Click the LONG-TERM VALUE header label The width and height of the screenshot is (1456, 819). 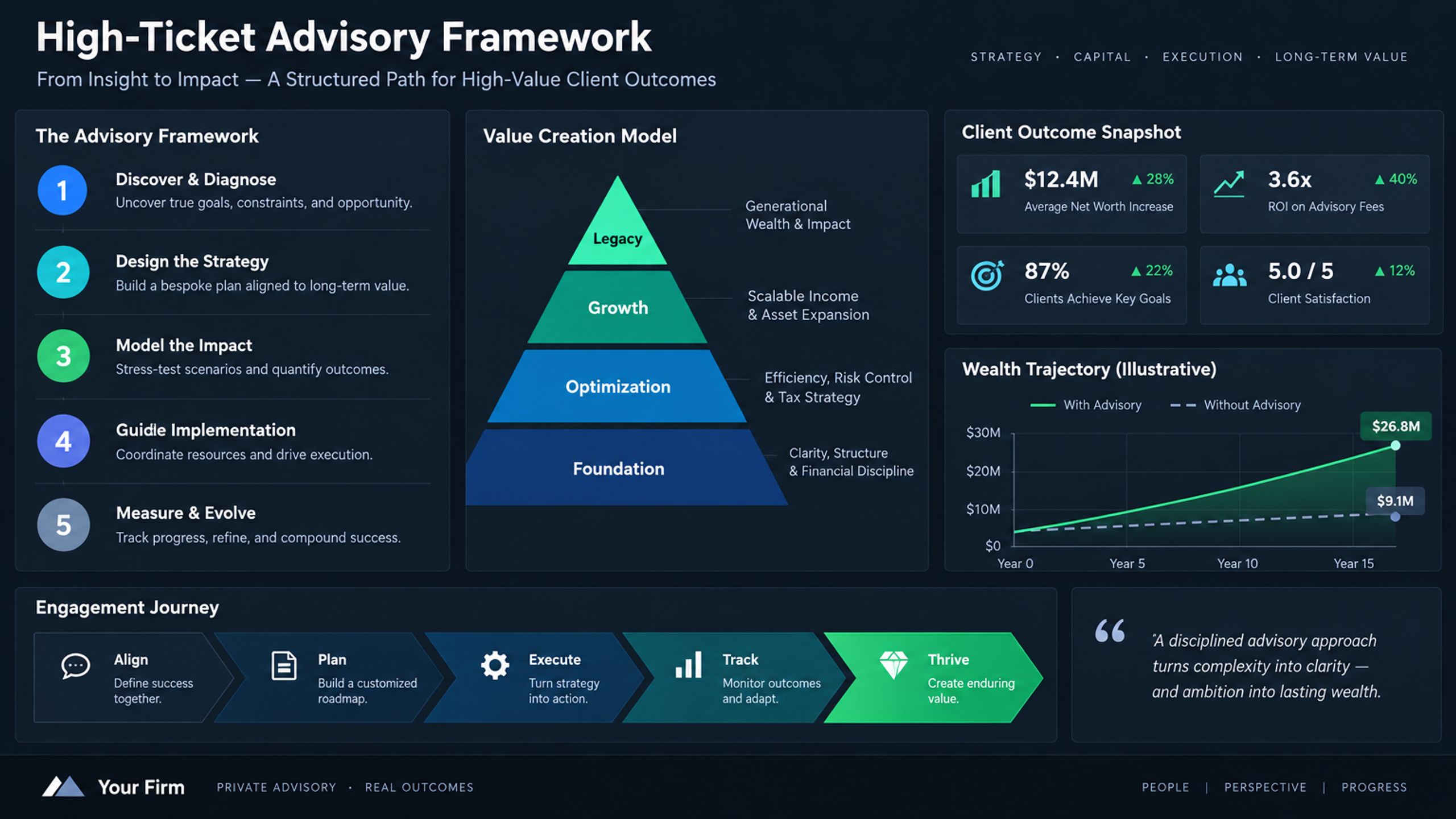1341,57
